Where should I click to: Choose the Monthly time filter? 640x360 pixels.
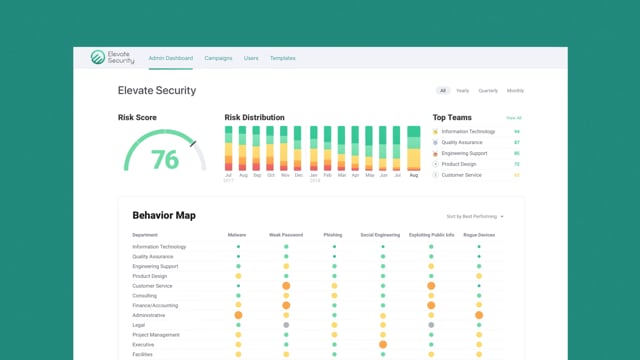515,91
